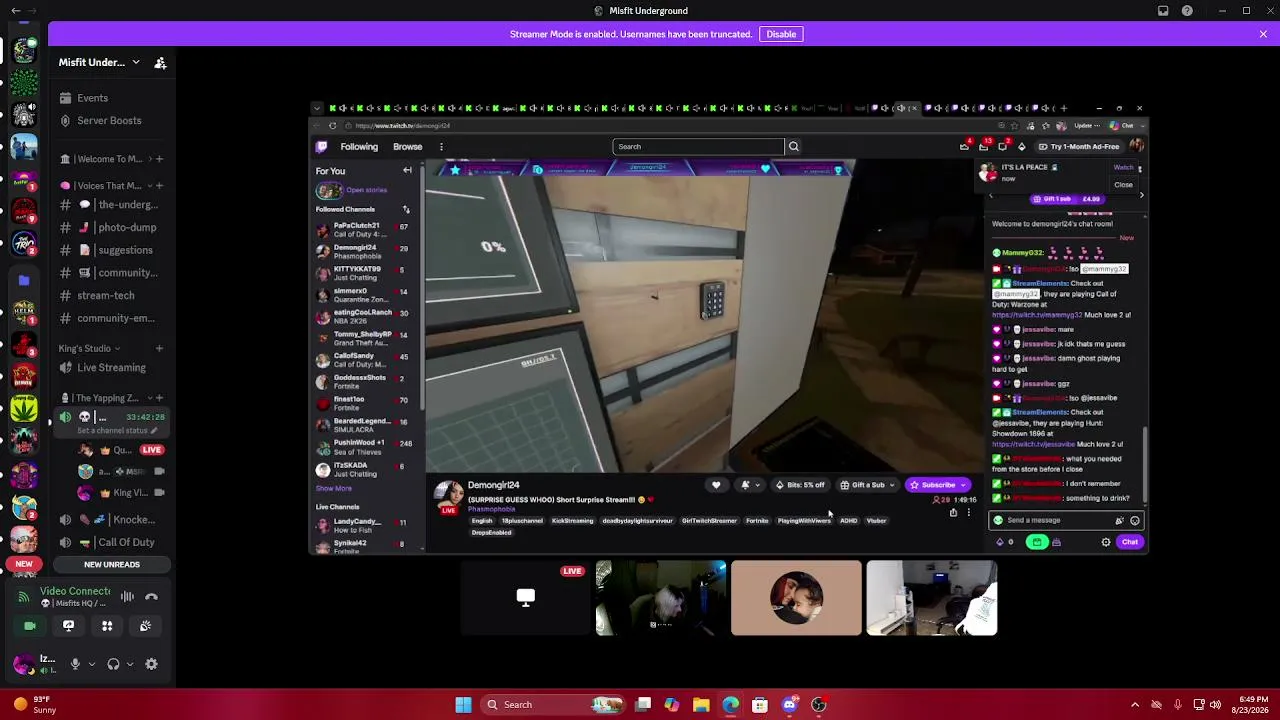Viewport: 1280px width, 720px height.
Task: Click the NEW UNREADS button
Action: pos(112,565)
